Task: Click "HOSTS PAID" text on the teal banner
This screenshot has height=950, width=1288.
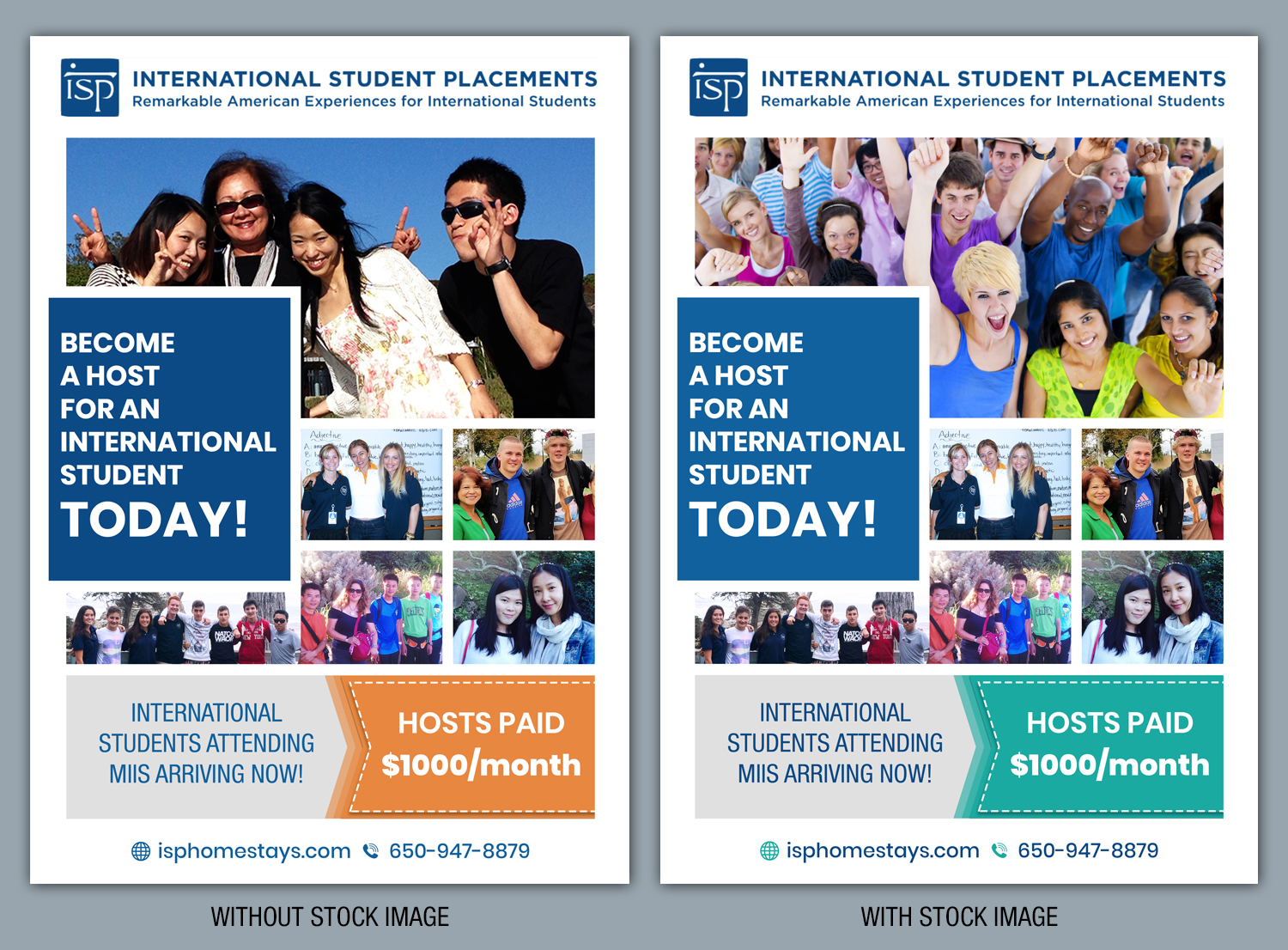Action: point(1109,723)
